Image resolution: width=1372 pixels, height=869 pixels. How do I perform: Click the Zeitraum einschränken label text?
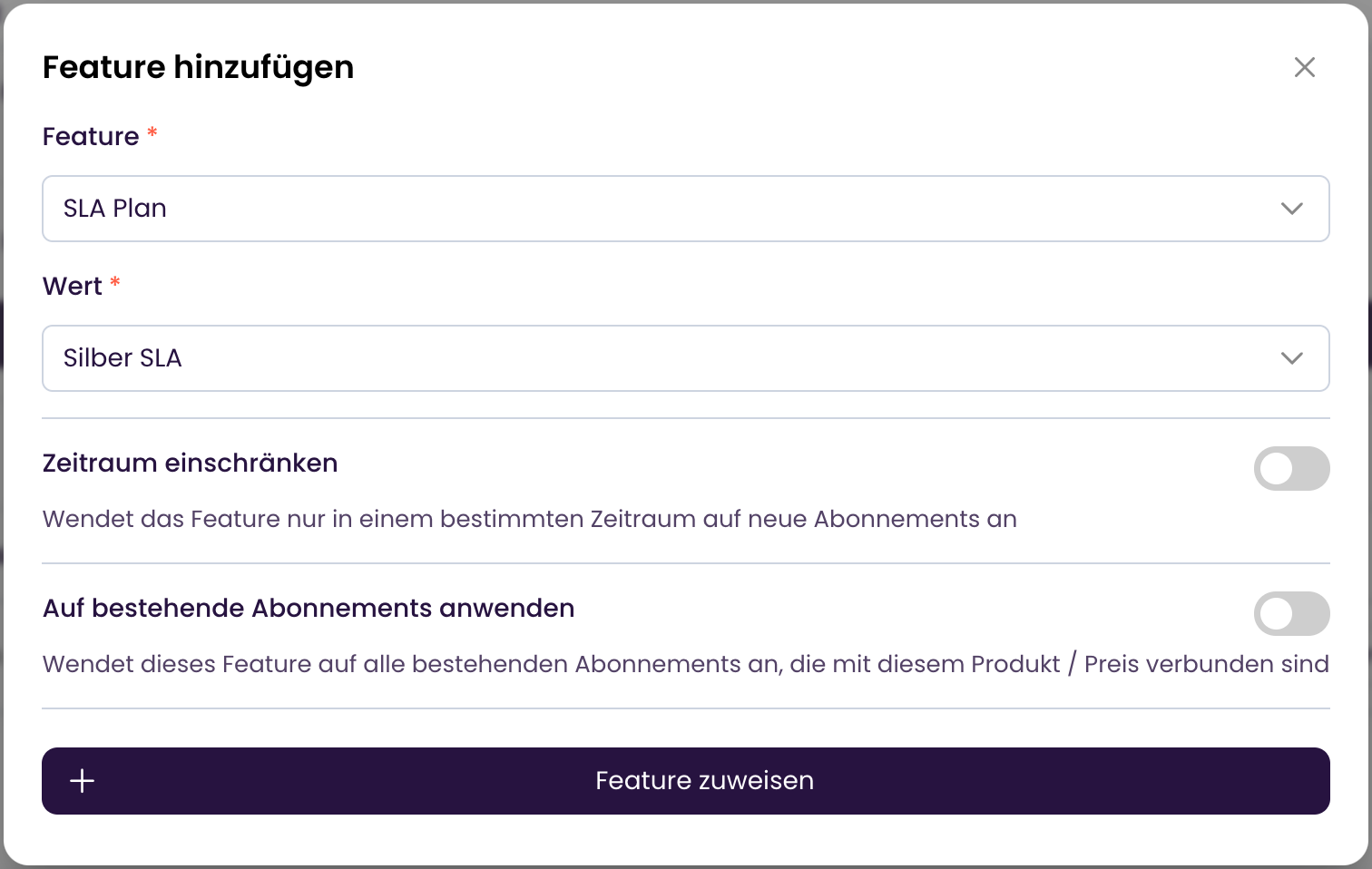[190, 463]
